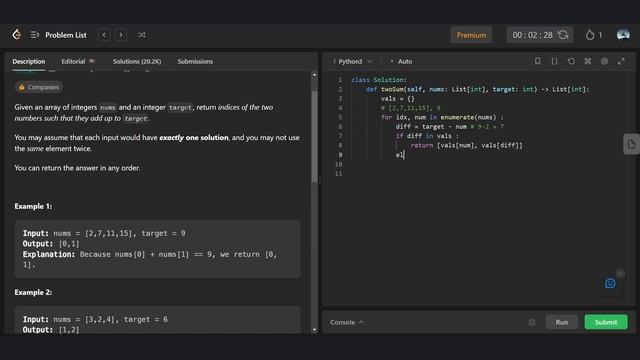This screenshot has height=360, width=640.
Task: Submit the solution
Action: [606, 322]
